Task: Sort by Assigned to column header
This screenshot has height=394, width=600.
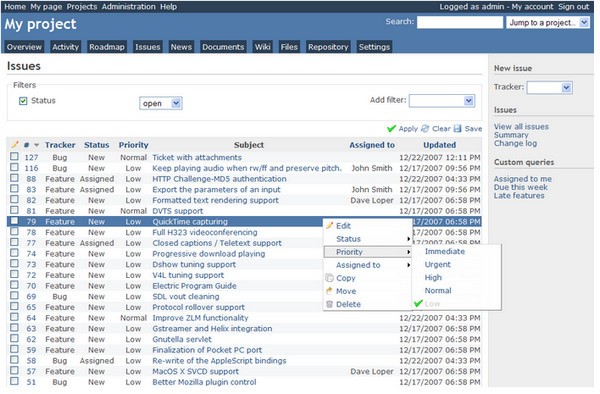Action: click(x=372, y=145)
